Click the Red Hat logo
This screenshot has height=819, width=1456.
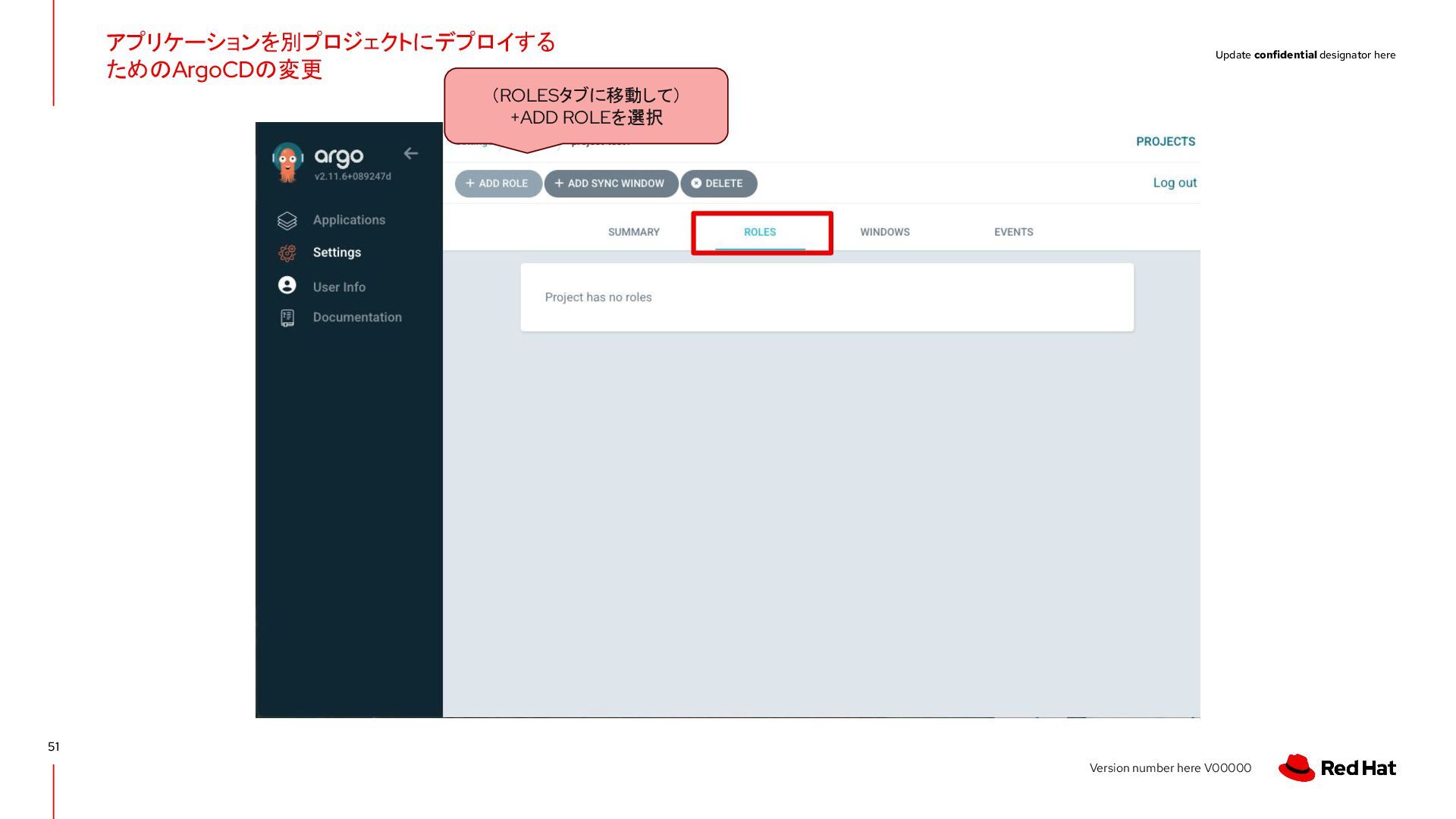[1337, 767]
